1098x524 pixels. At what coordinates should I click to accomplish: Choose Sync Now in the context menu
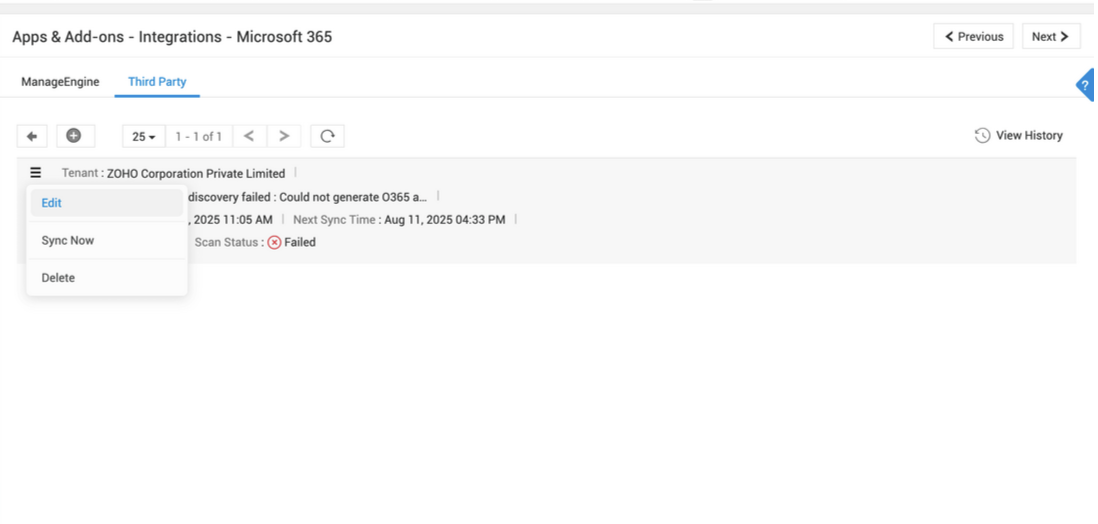(68, 241)
